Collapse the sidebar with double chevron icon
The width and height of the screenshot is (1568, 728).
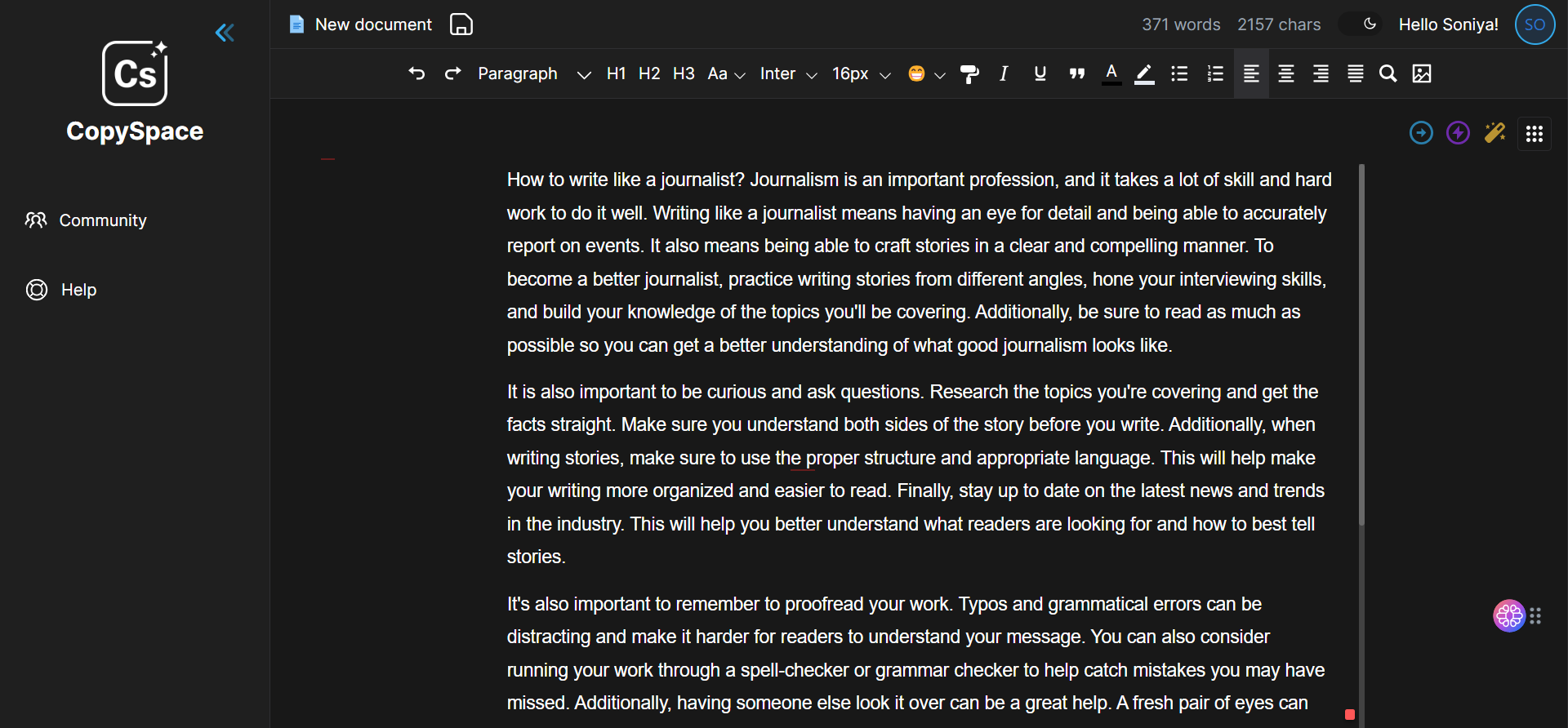click(225, 33)
